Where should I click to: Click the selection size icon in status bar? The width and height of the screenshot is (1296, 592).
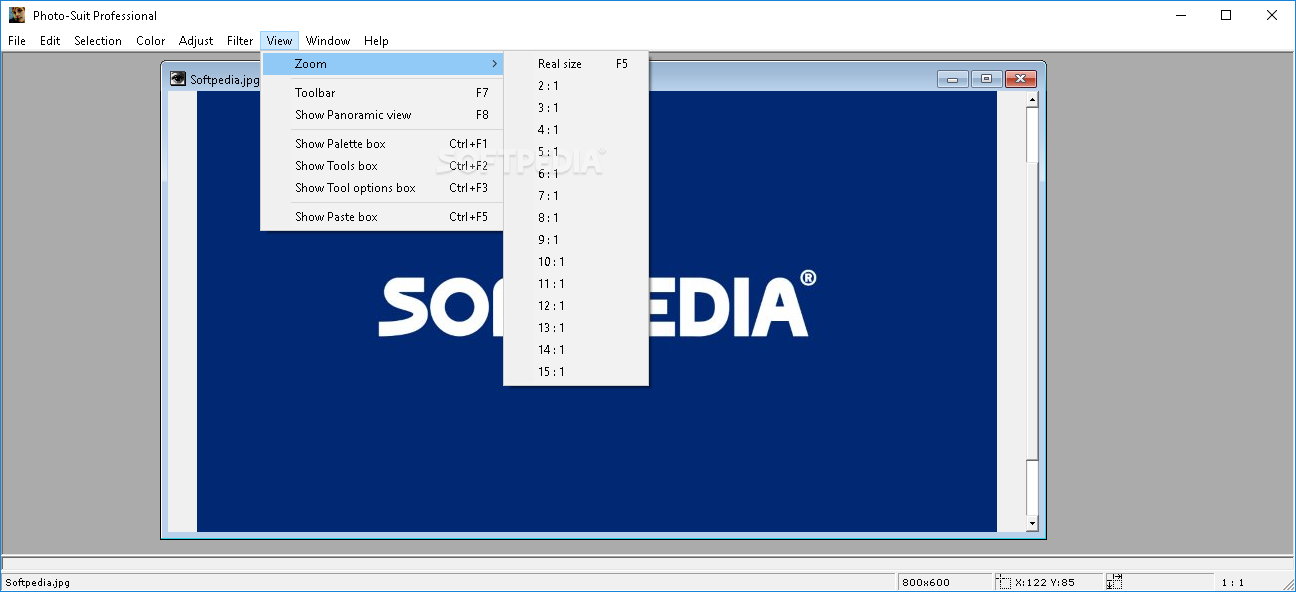[1115, 582]
